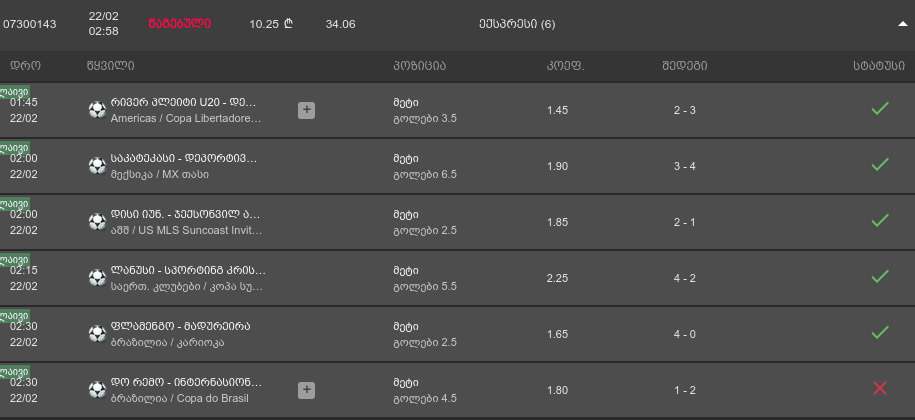Image resolution: width=915 pixels, height=420 pixels.
Task: Expand plus button on Copa Libertadores row
Action: coord(306,110)
